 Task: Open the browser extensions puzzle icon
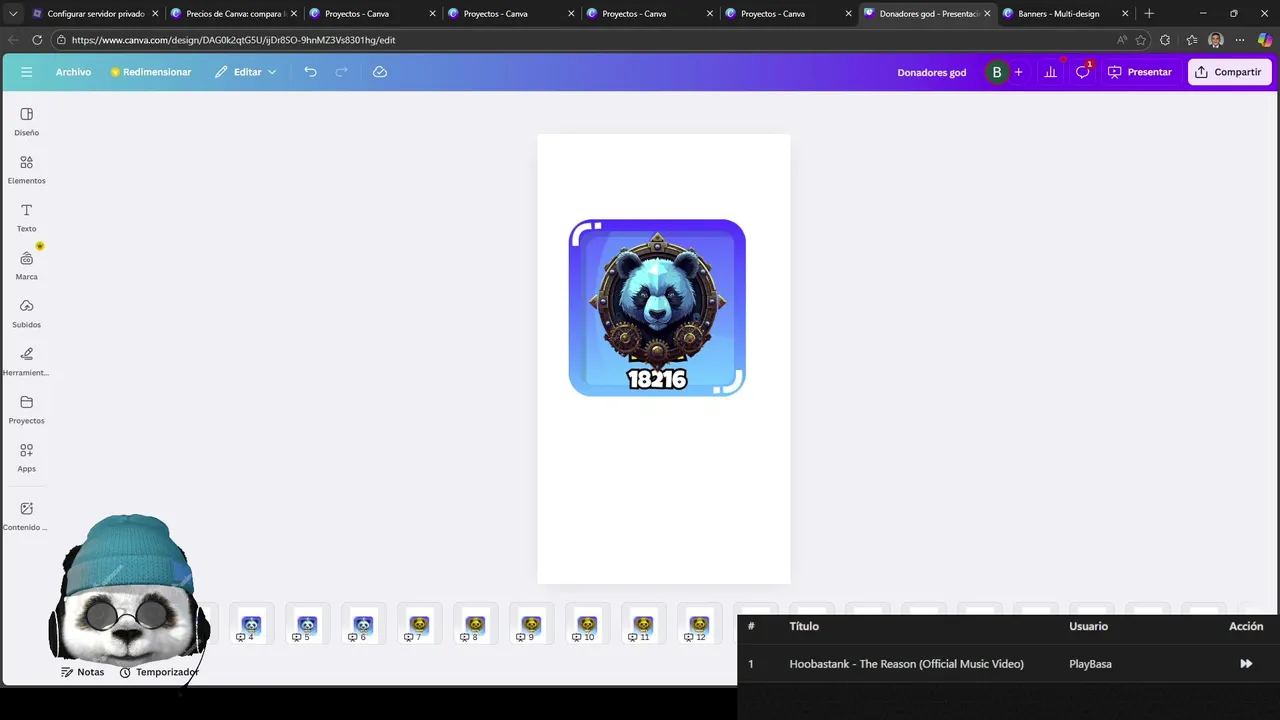click(1165, 40)
